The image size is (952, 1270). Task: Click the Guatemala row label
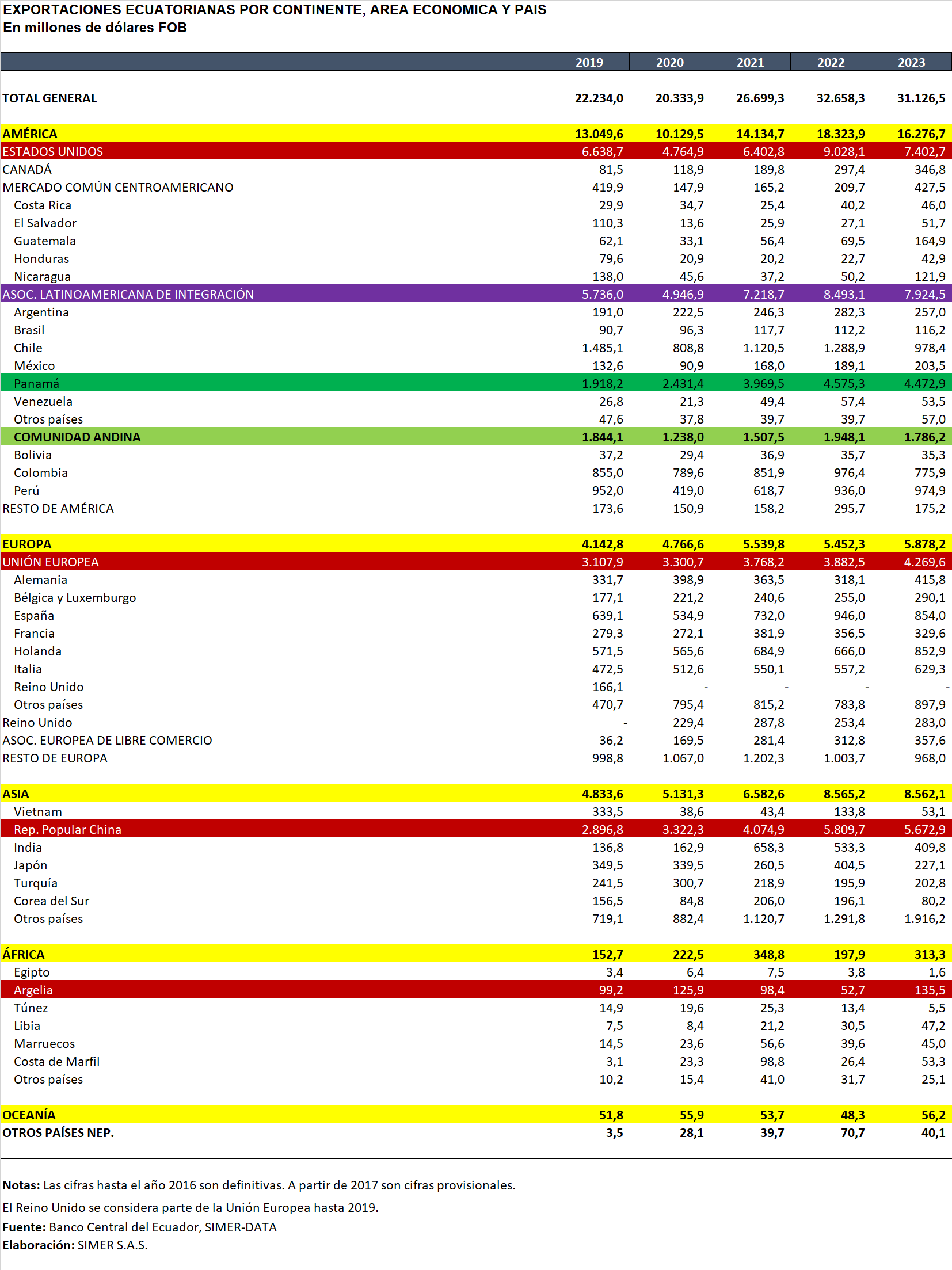click(45, 241)
